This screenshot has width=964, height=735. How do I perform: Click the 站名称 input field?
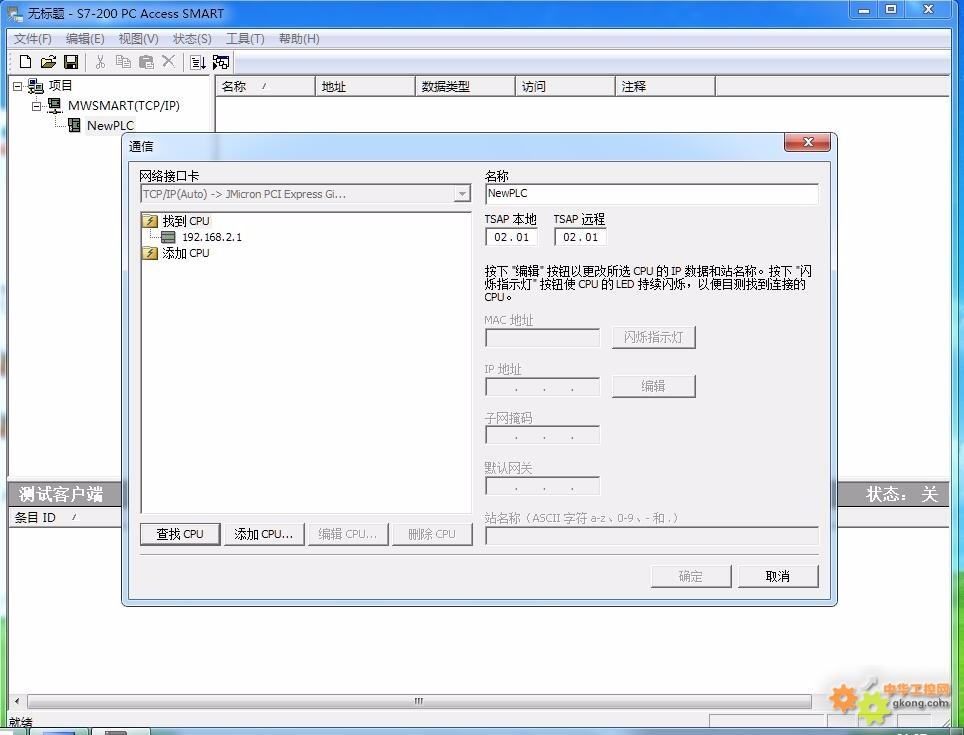[652, 536]
